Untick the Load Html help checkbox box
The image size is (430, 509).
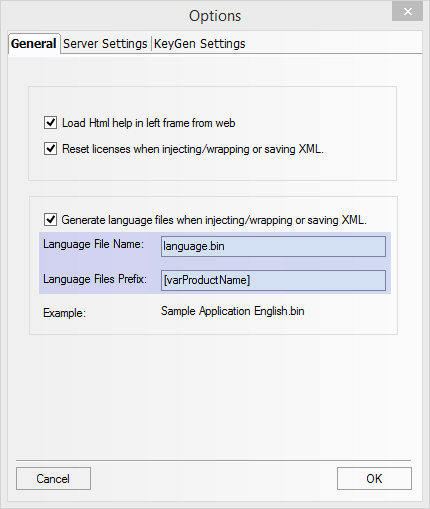click(x=50, y=123)
